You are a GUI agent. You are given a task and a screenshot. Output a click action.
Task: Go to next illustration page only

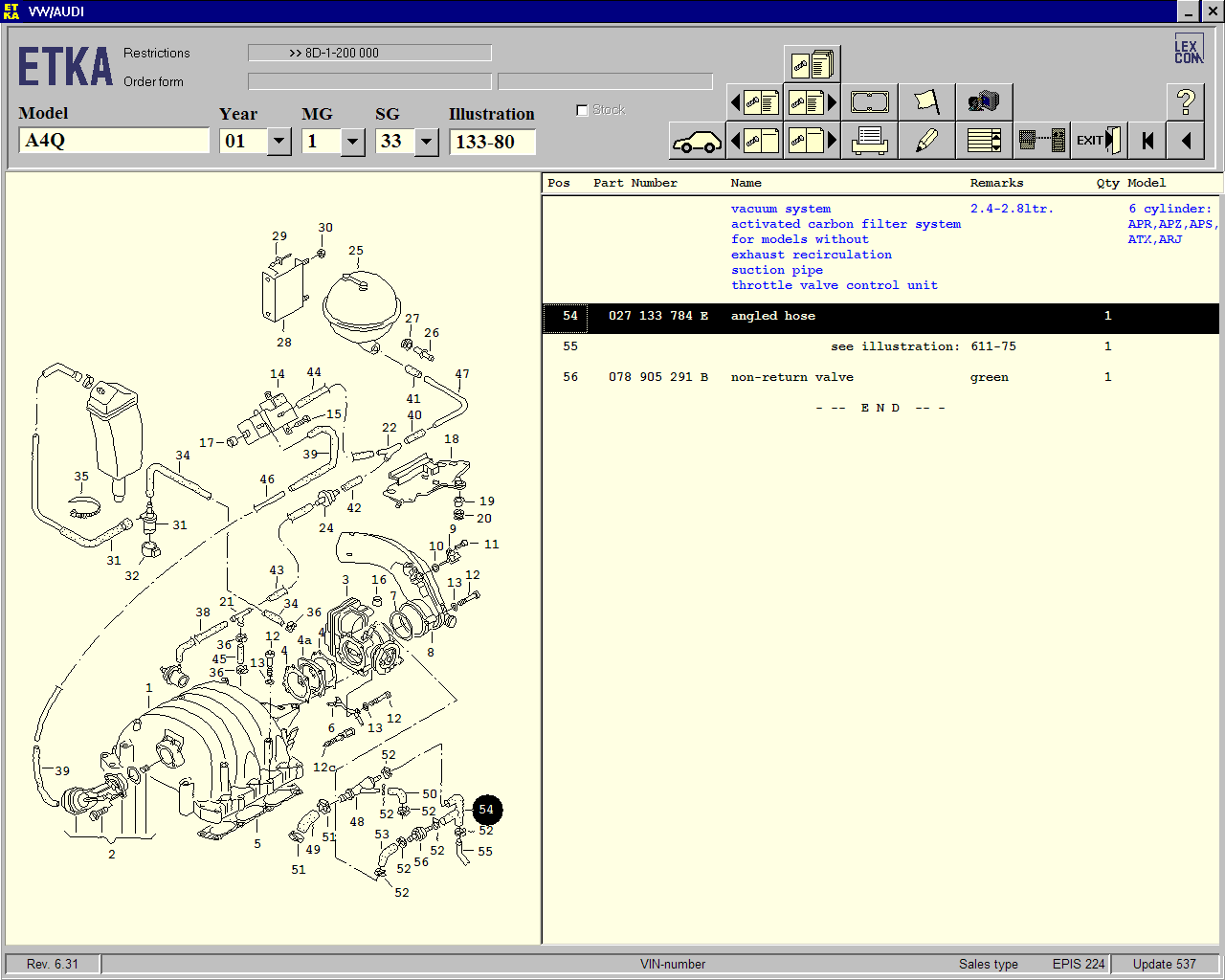pos(813,141)
